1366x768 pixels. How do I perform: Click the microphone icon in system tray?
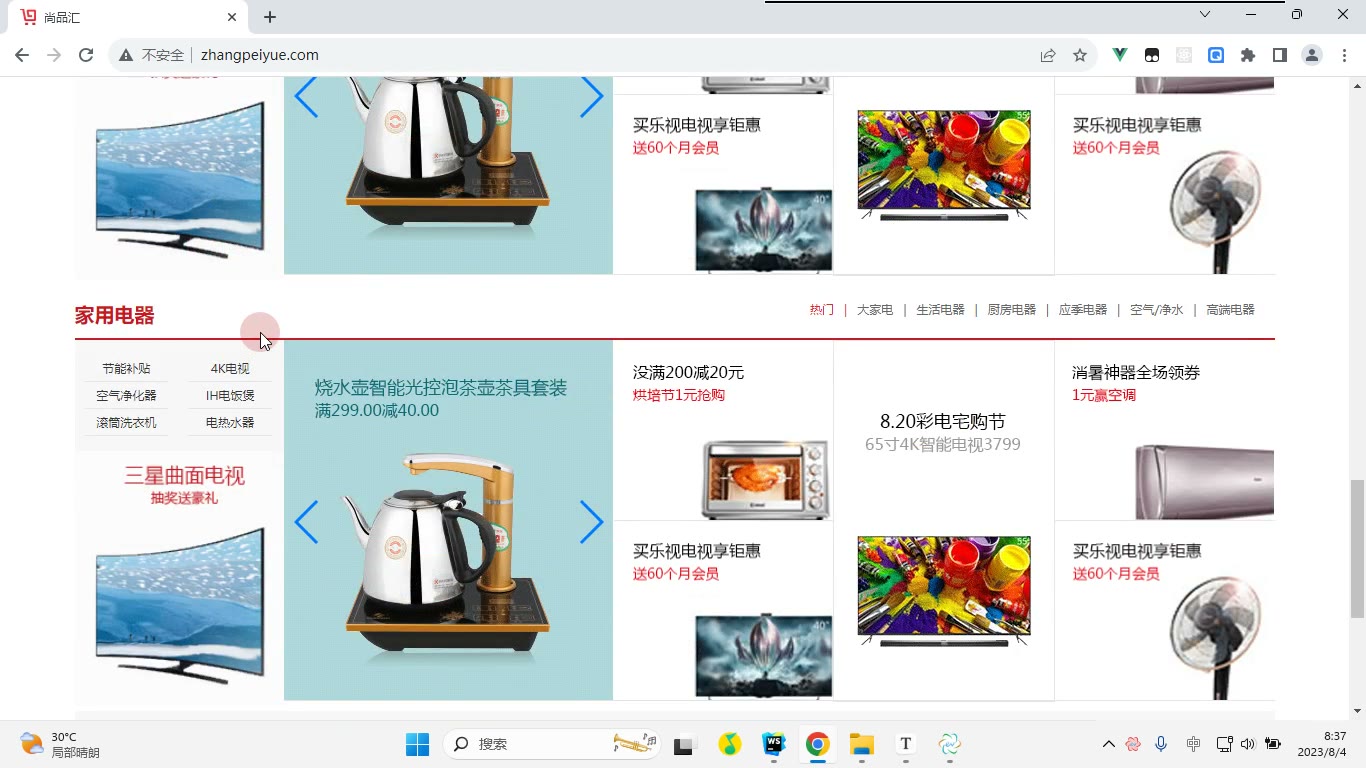(1161, 744)
